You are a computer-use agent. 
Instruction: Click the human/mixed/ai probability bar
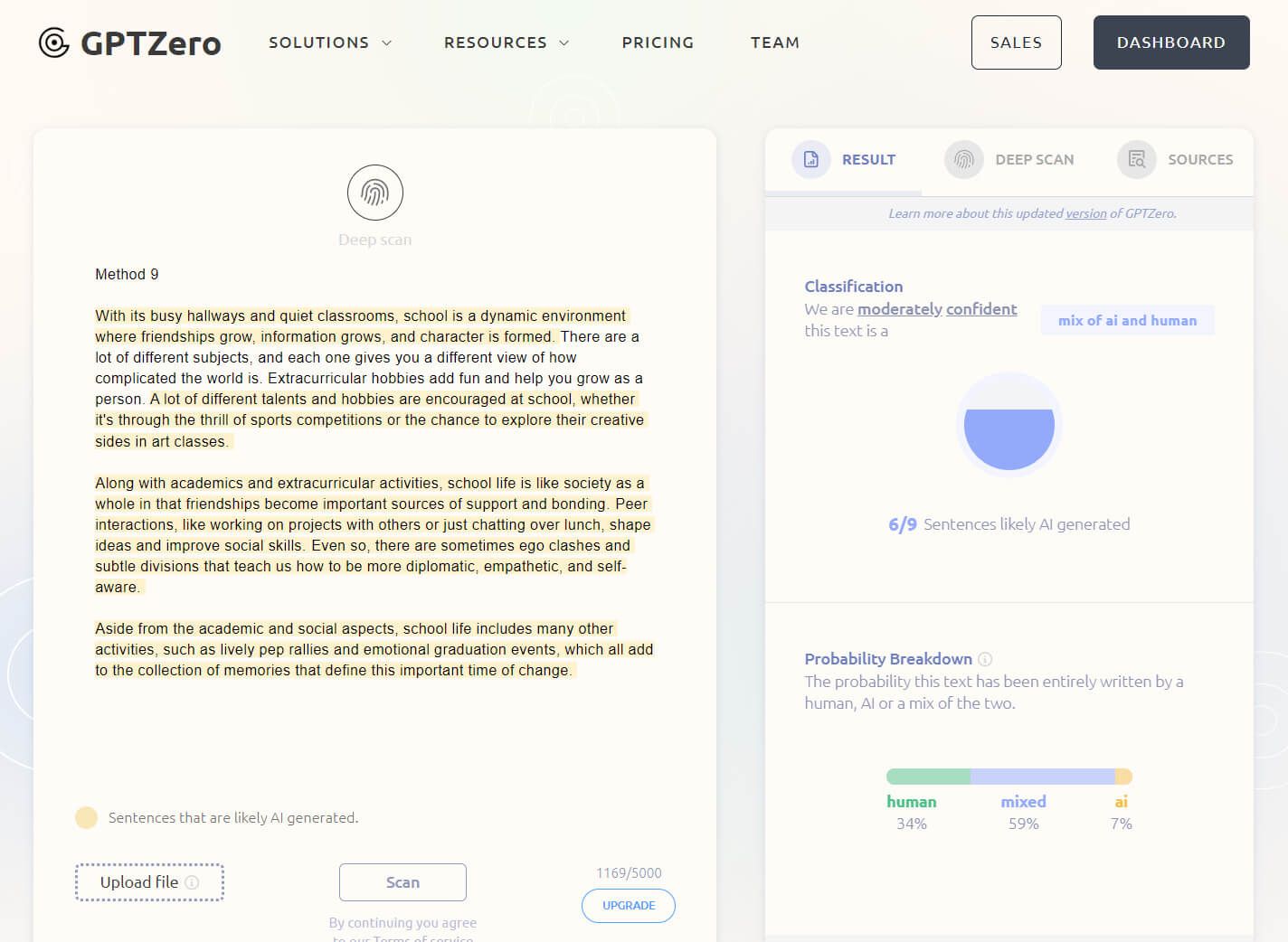point(1009,776)
